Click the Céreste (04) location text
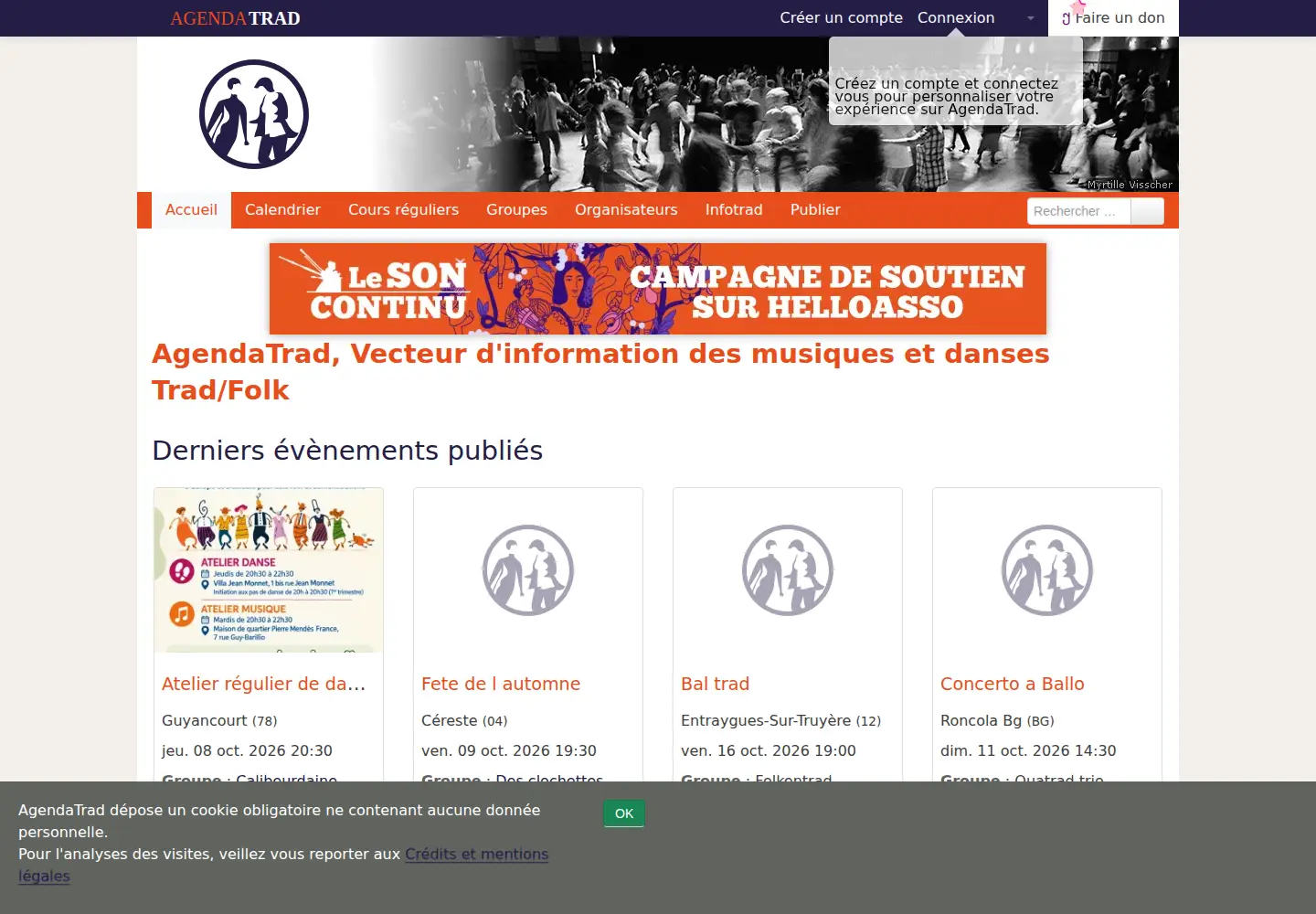 (464, 720)
